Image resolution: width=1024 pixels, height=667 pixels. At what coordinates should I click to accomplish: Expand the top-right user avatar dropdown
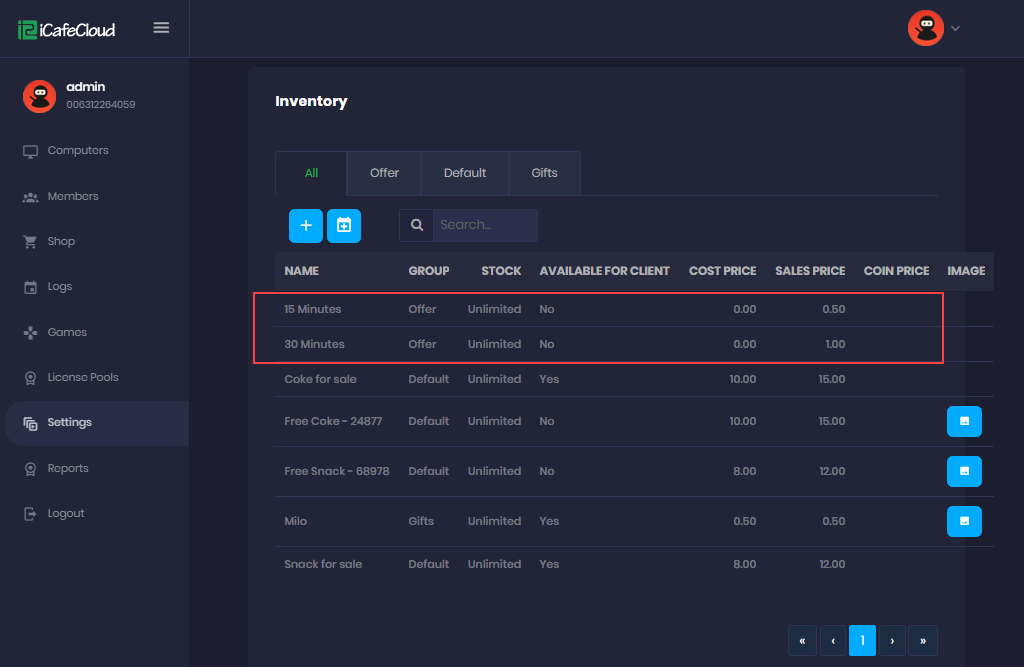coord(934,28)
